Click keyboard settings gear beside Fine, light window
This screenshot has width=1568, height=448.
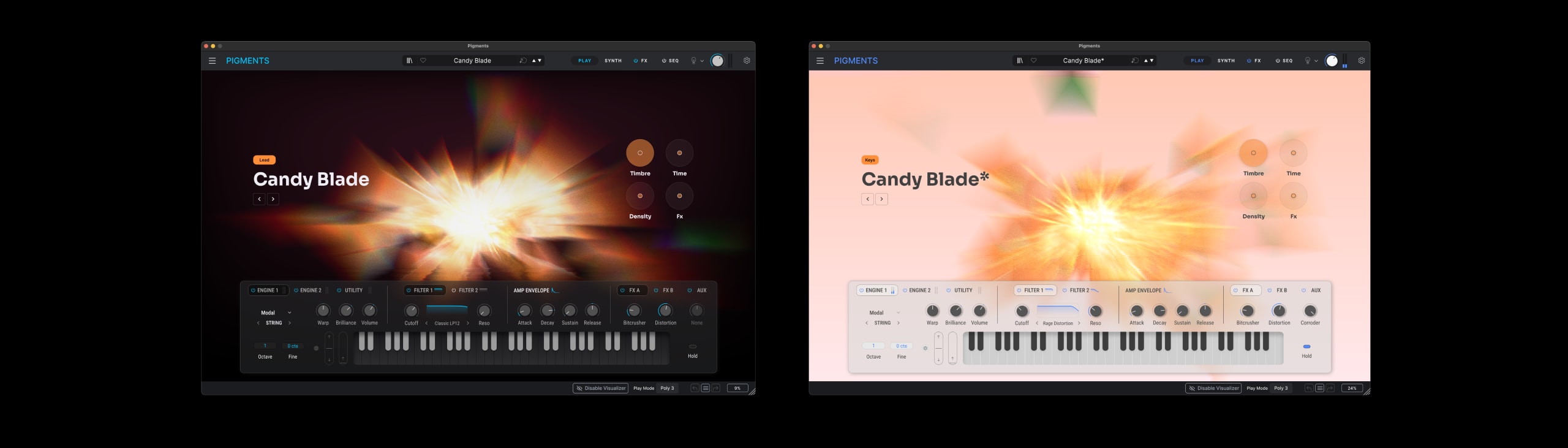925,348
